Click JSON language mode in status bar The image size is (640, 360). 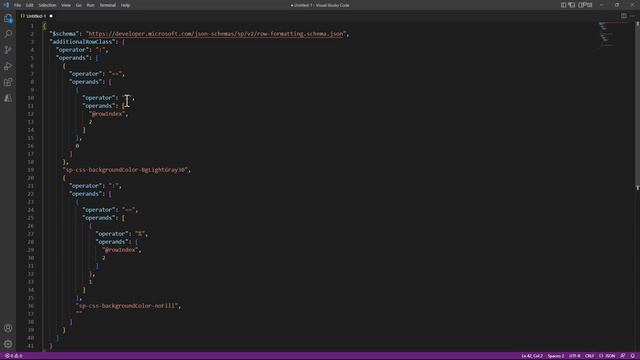607,356
